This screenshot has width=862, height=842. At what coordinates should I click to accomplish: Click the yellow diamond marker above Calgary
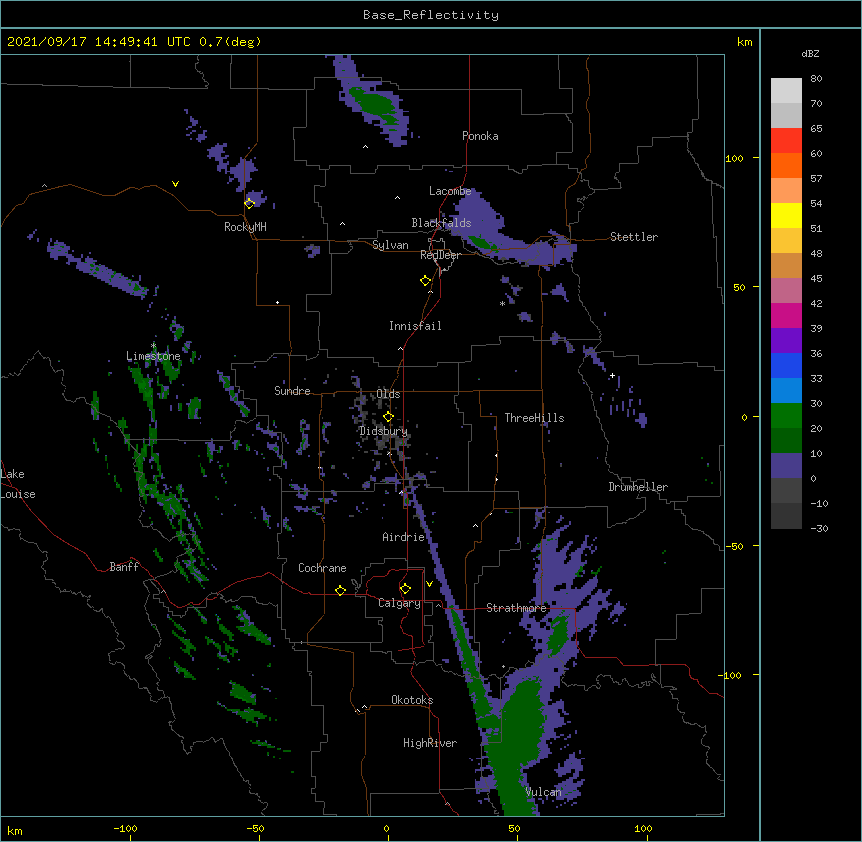click(405, 589)
